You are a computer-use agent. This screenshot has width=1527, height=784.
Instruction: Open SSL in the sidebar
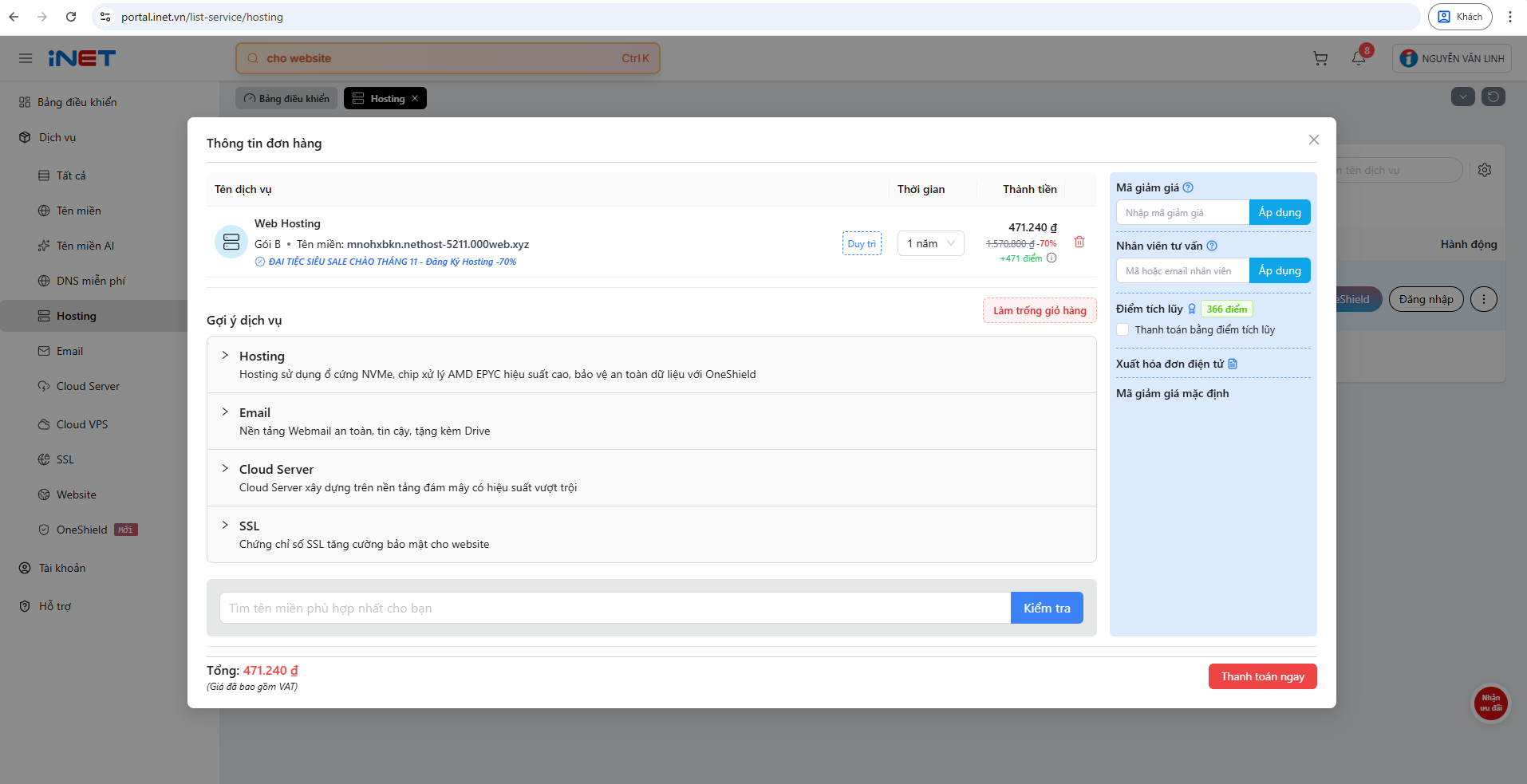pyautogui.click(x=65, y=459)
